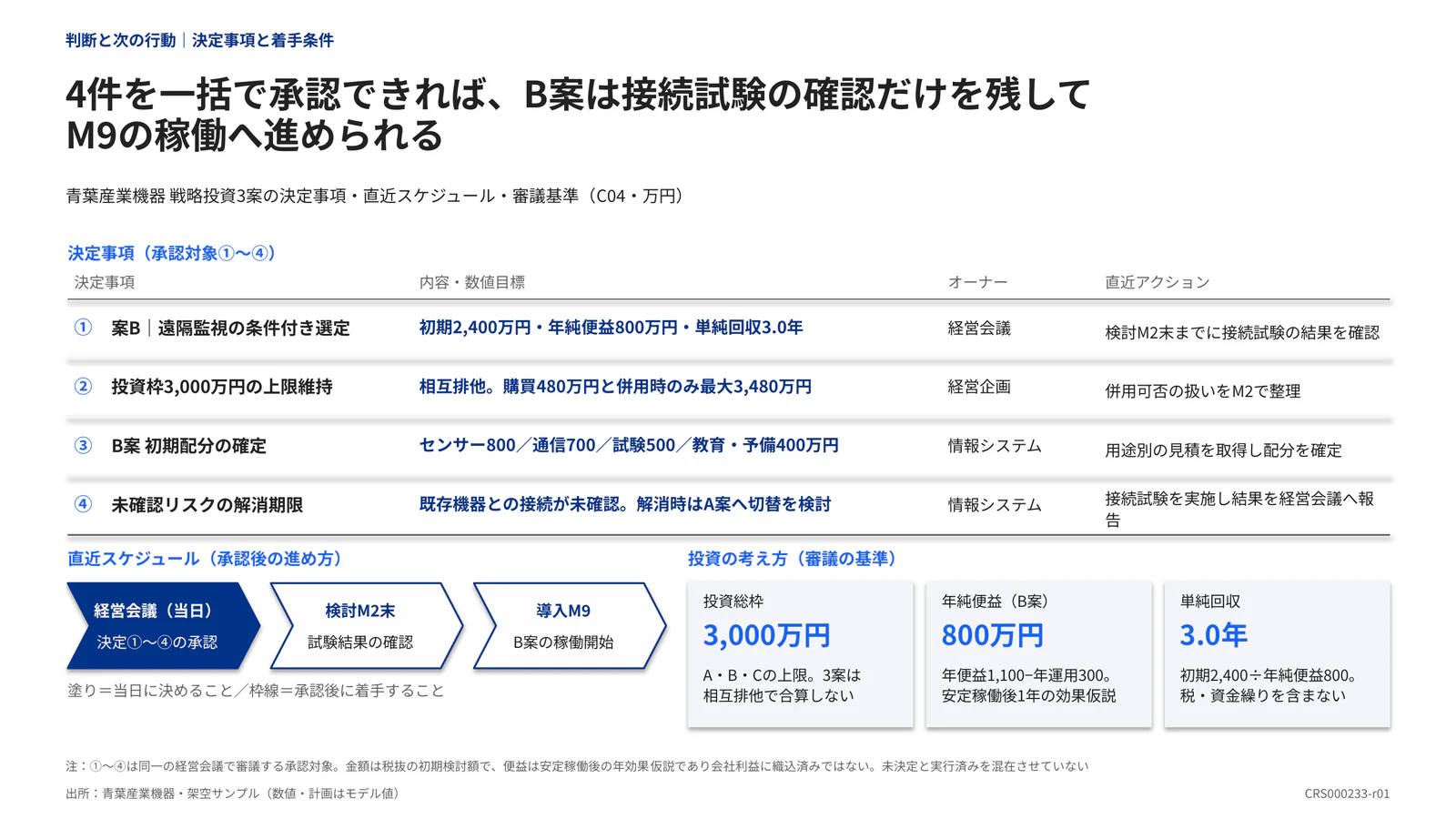The height and width of the screenshot is (819, 1456).
Task: Select the 検討M2末 outlined arrow step
Action: click(x=367, y=626)
